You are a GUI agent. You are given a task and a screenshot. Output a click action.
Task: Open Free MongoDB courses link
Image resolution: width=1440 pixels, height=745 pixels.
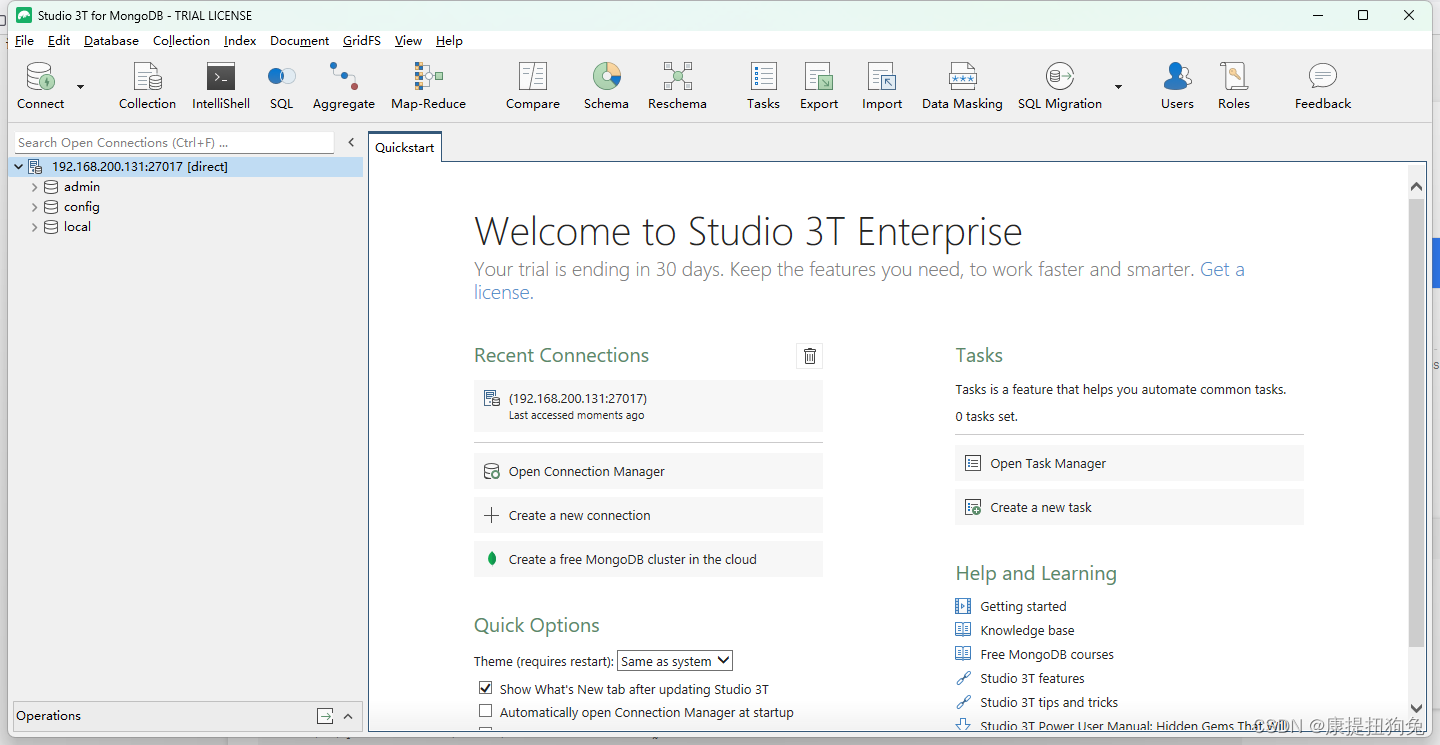(x=1047, y=654)
